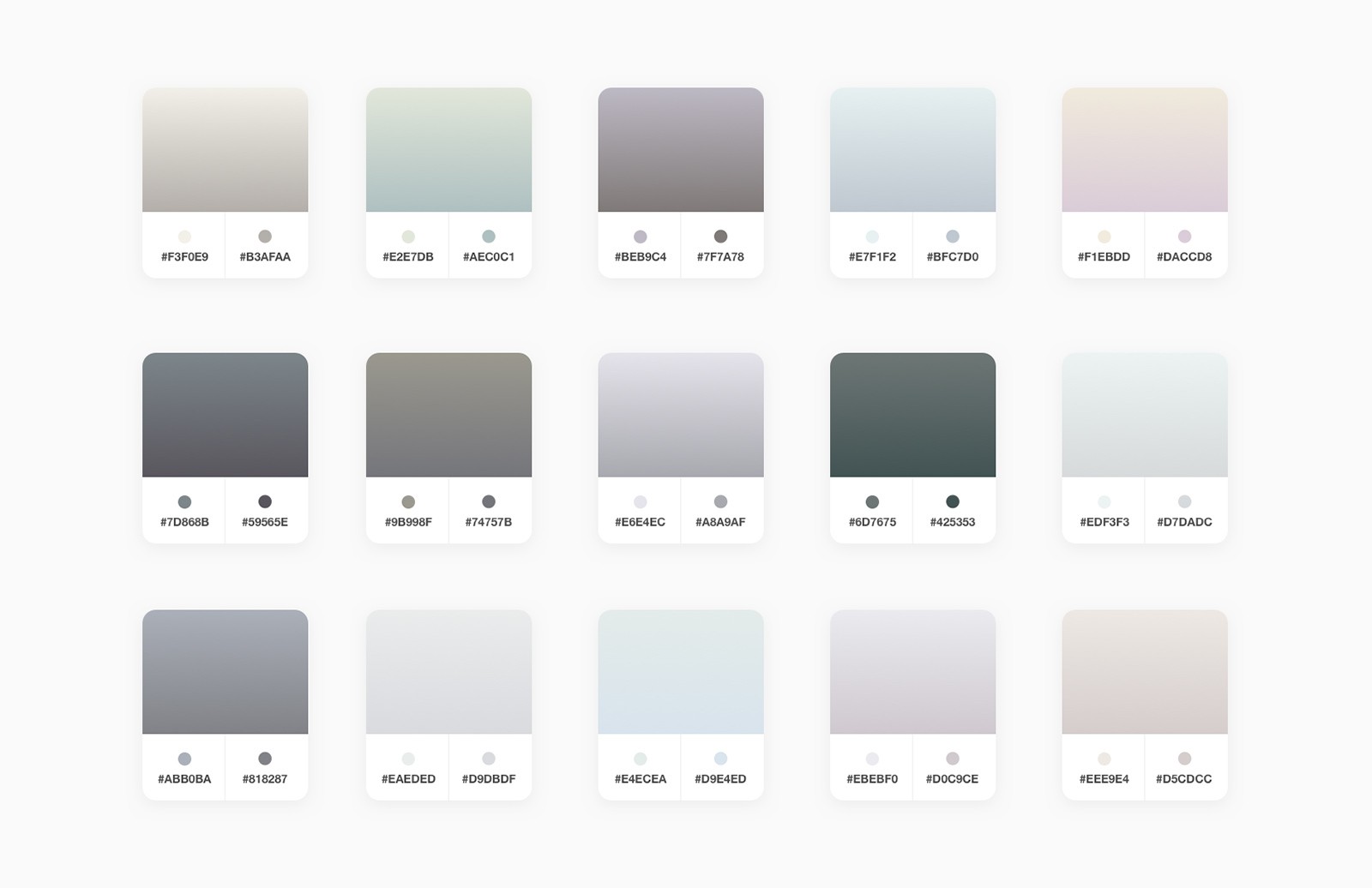Select the #AEC0C1 color dot
The image size is (1372, 888).
489,237
